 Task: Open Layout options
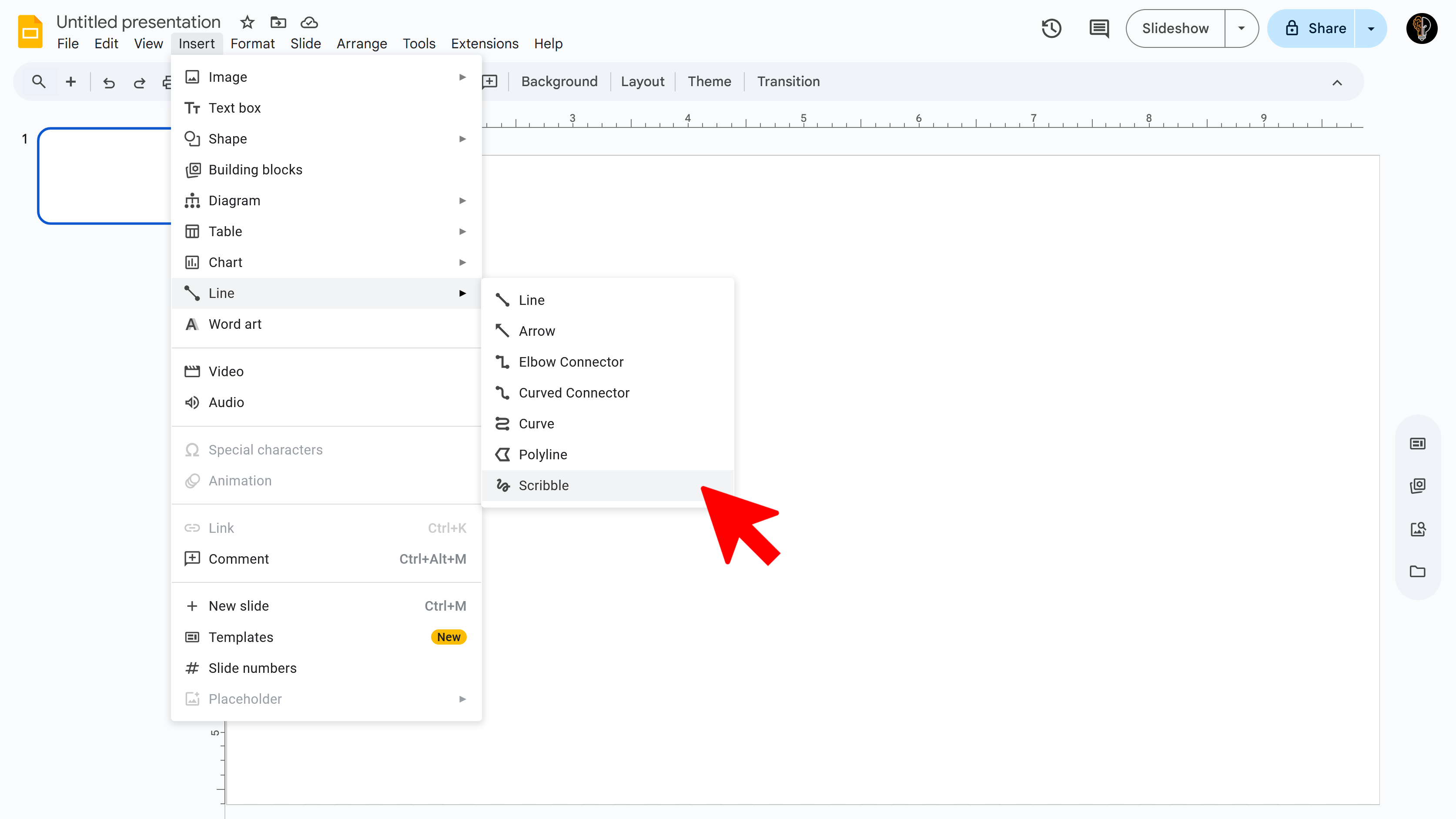pyautogui.click(x=642, y=81)
